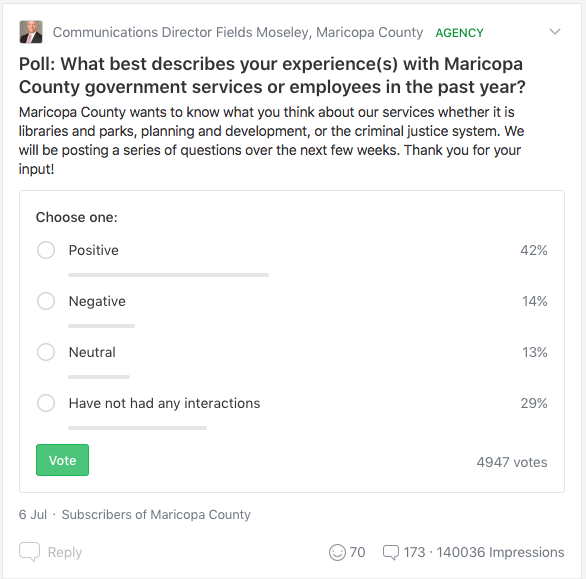Expand the post options chevron
The height and width of the screenshot is (579, 586).
(x=555, y=32)
